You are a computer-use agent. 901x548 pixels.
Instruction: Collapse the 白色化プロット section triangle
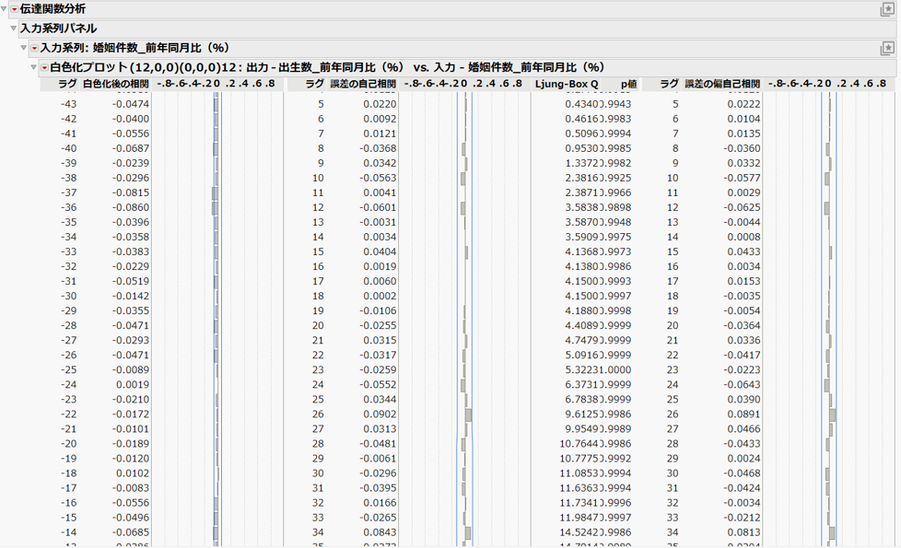[34, 67]
